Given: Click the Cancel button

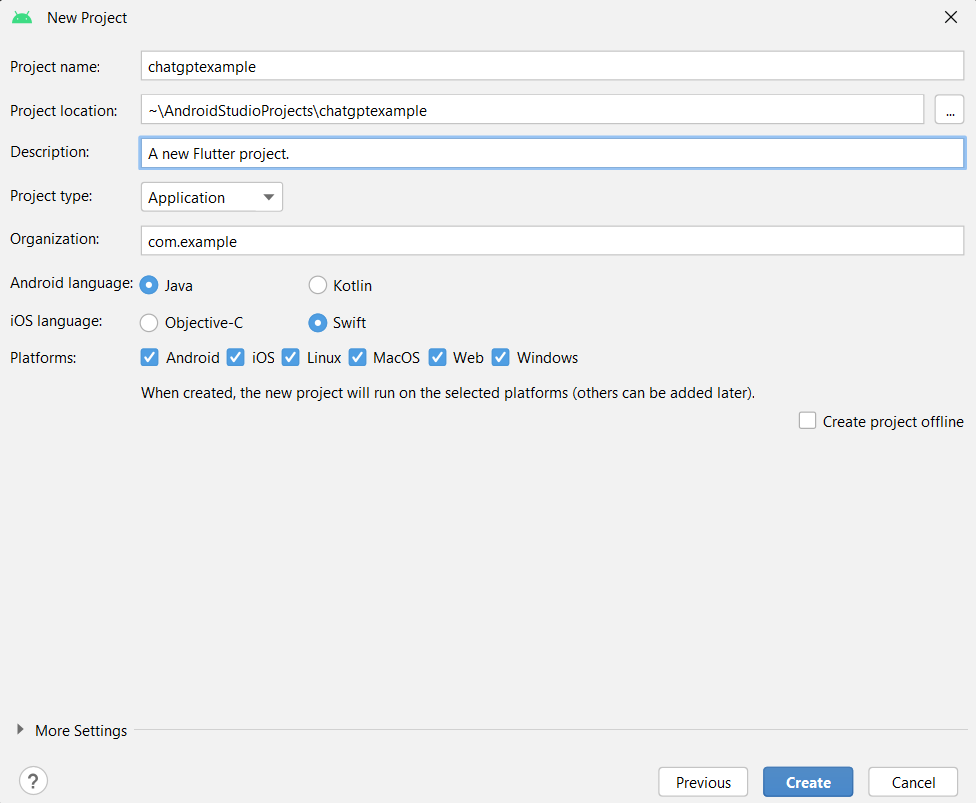Looking at the screenshot, I should click(x=913, y=782).
